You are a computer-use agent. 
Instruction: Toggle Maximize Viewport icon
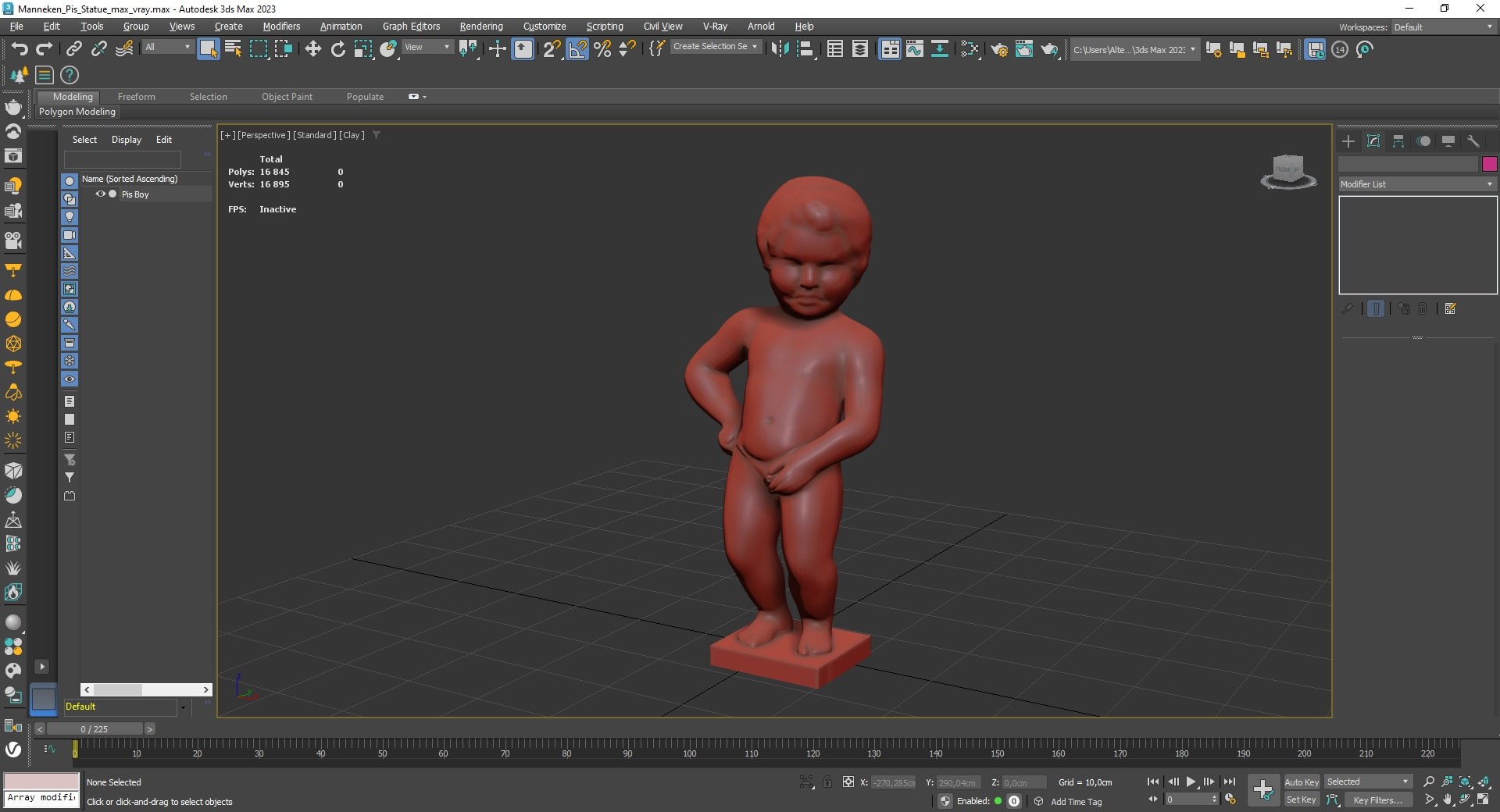(1484, 800)
